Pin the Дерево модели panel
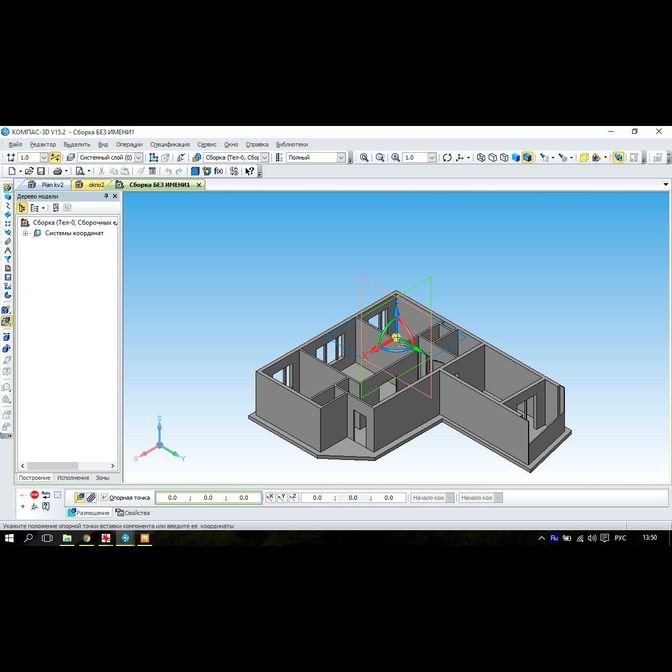The width and height of the screenshot is (672, 672). (x=106, y=196)
